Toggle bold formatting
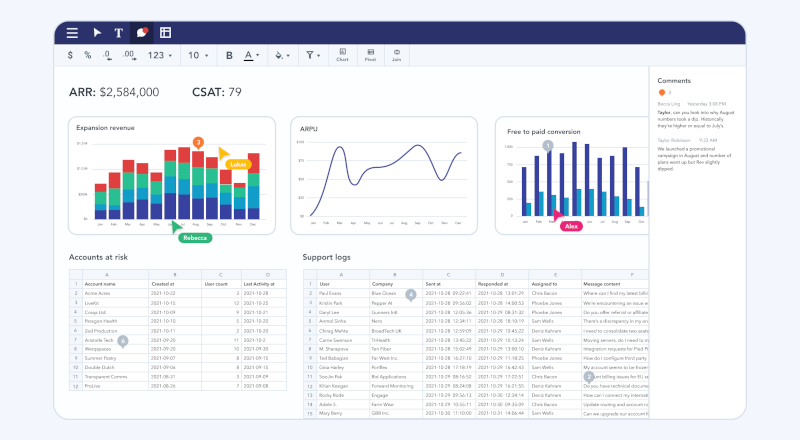800x440 pixels. coord(229,55)
